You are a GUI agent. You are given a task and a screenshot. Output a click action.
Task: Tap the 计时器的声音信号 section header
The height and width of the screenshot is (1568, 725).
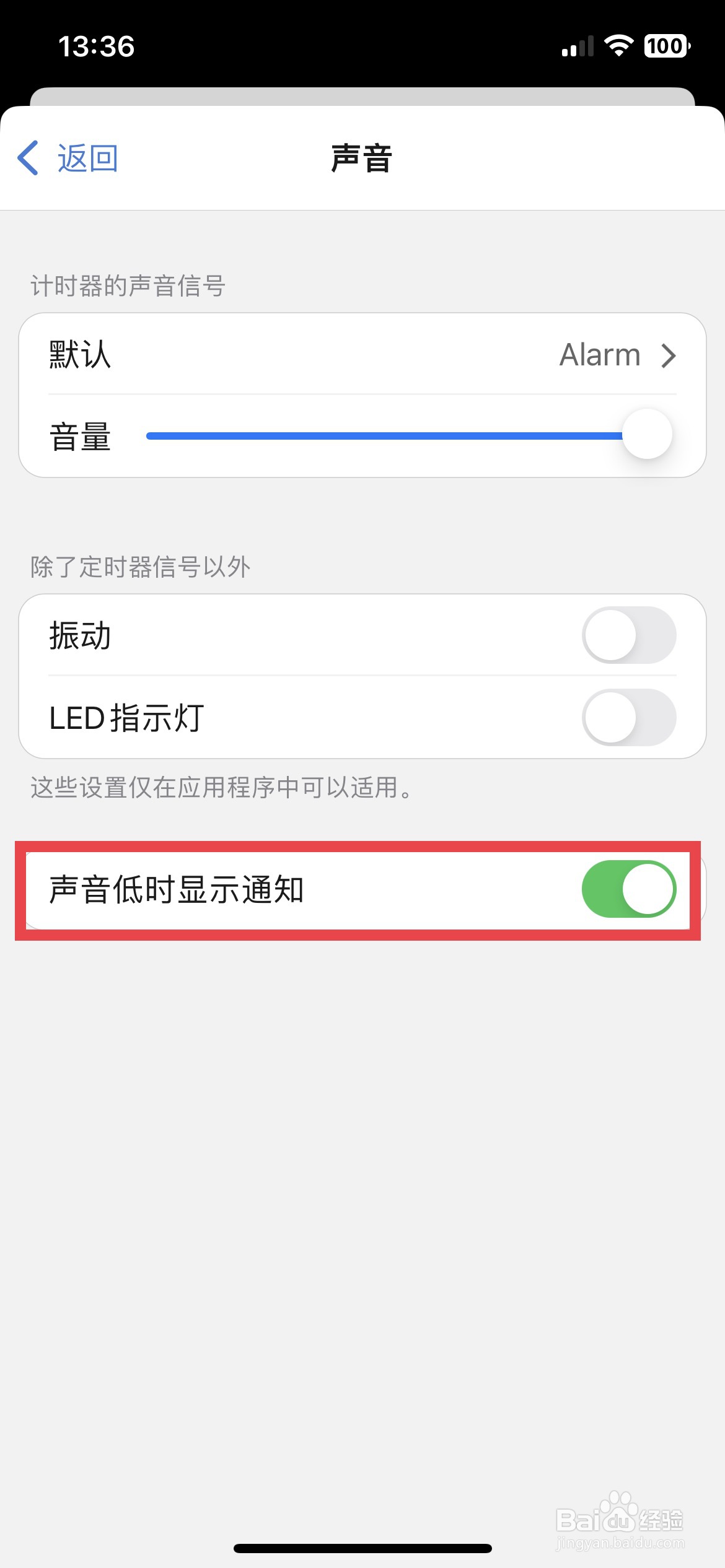tap(128, 286)
